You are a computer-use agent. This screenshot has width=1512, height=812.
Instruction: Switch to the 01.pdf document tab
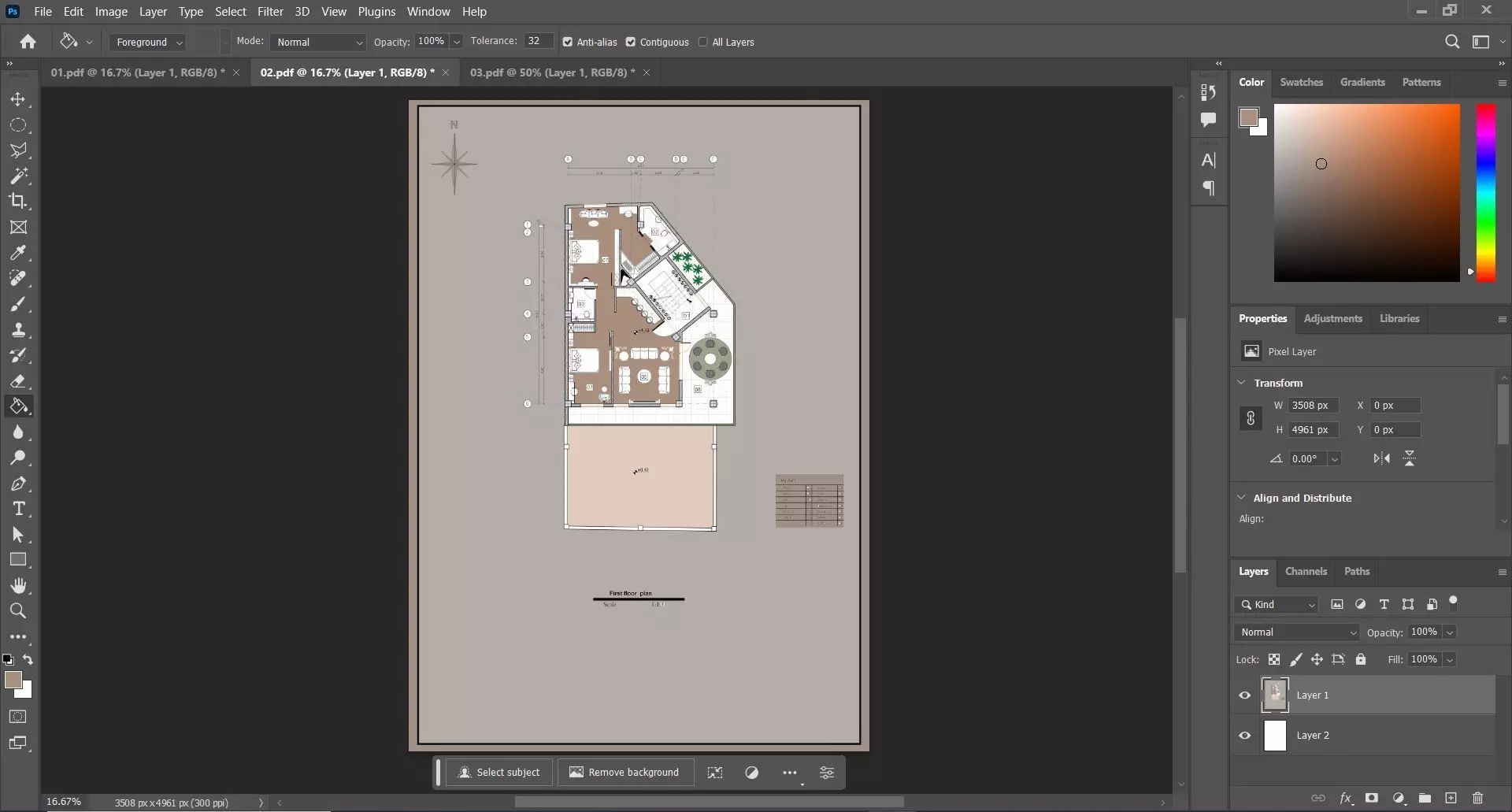138,72
